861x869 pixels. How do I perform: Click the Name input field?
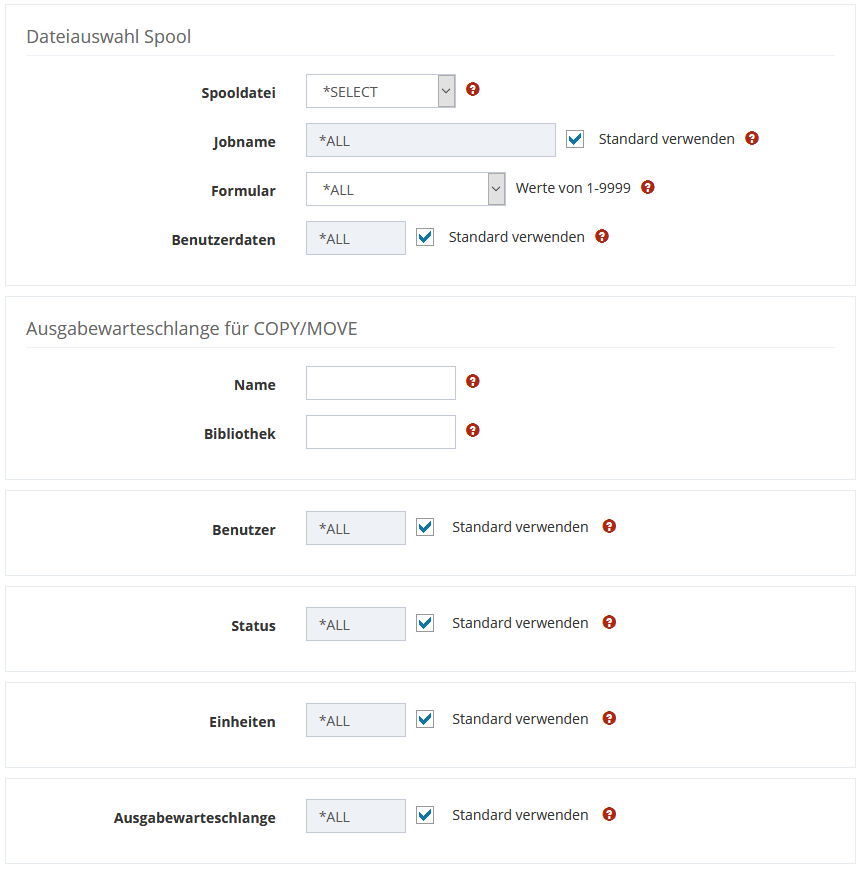[381, 383]
